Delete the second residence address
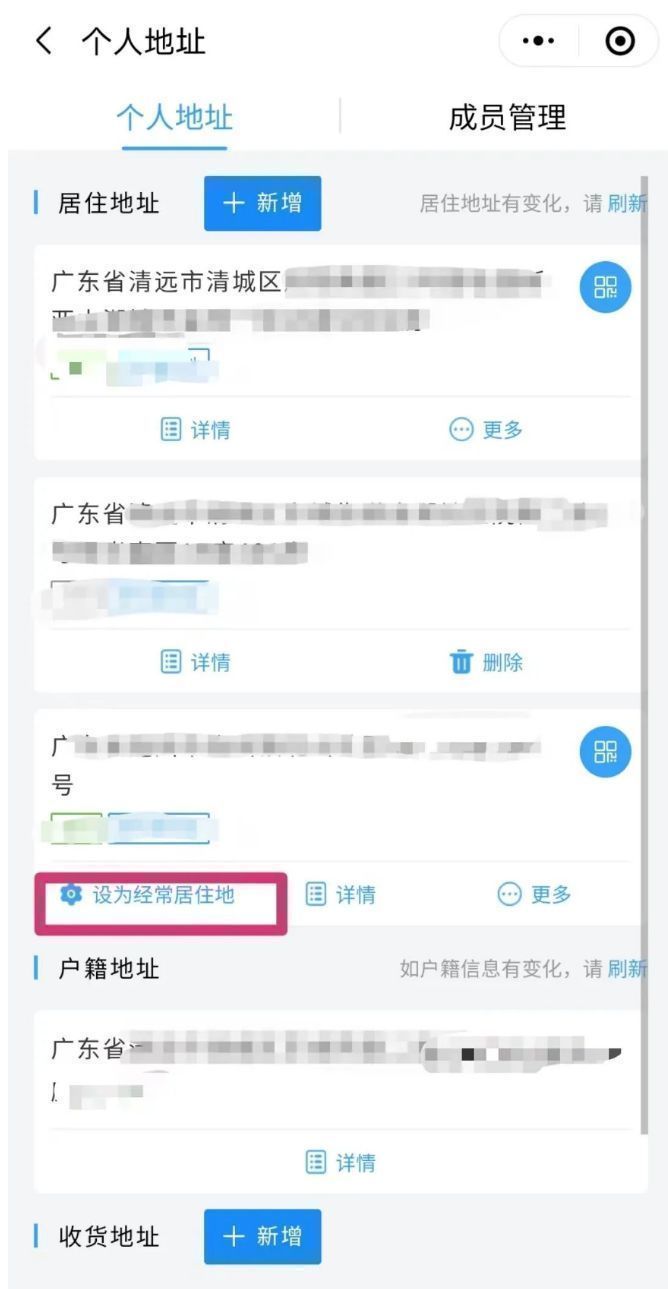 [487, 662]
